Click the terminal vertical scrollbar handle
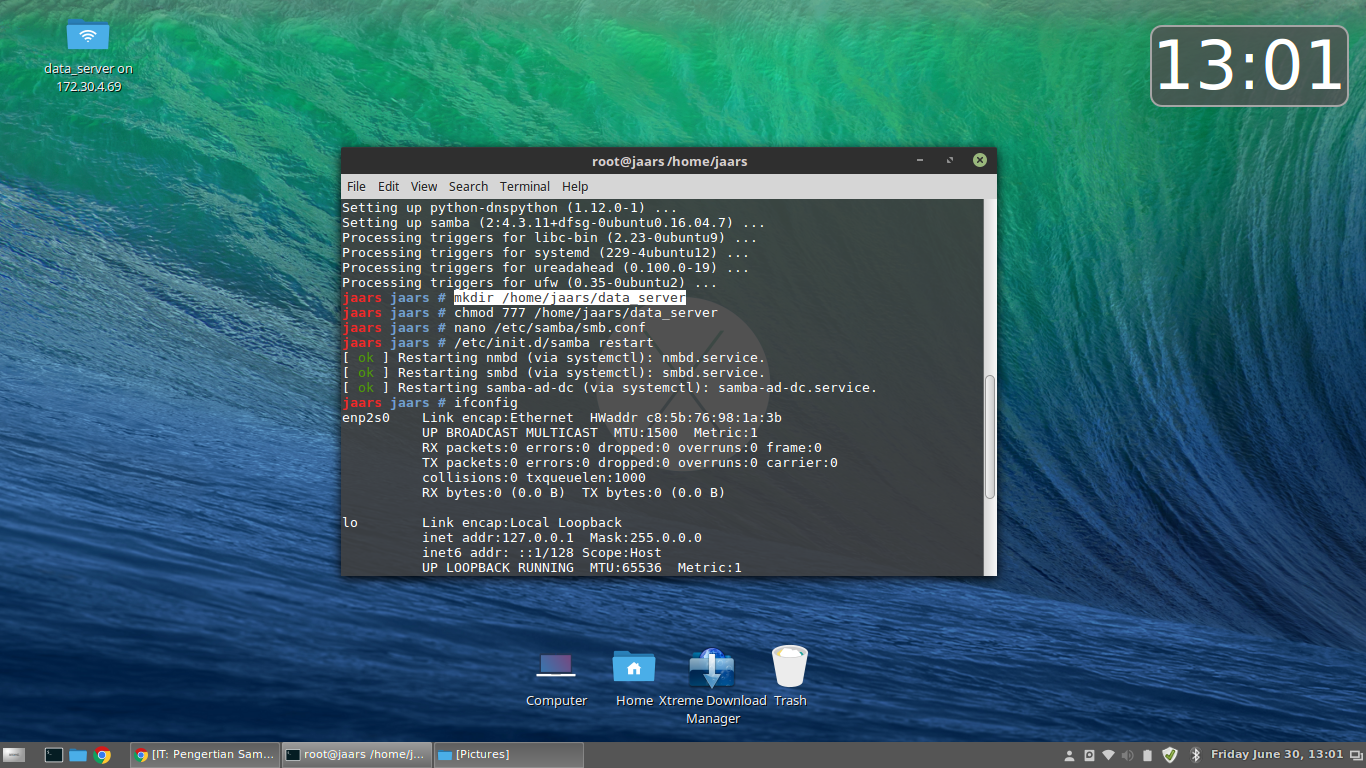1366x768 pixels. pos(990,436)
